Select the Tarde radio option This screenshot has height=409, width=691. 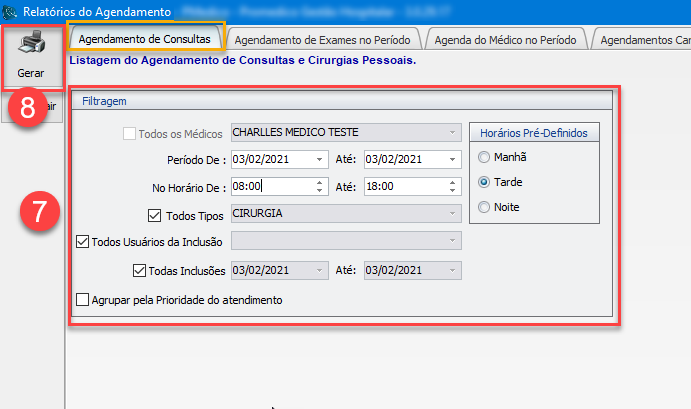click(485, 182)
